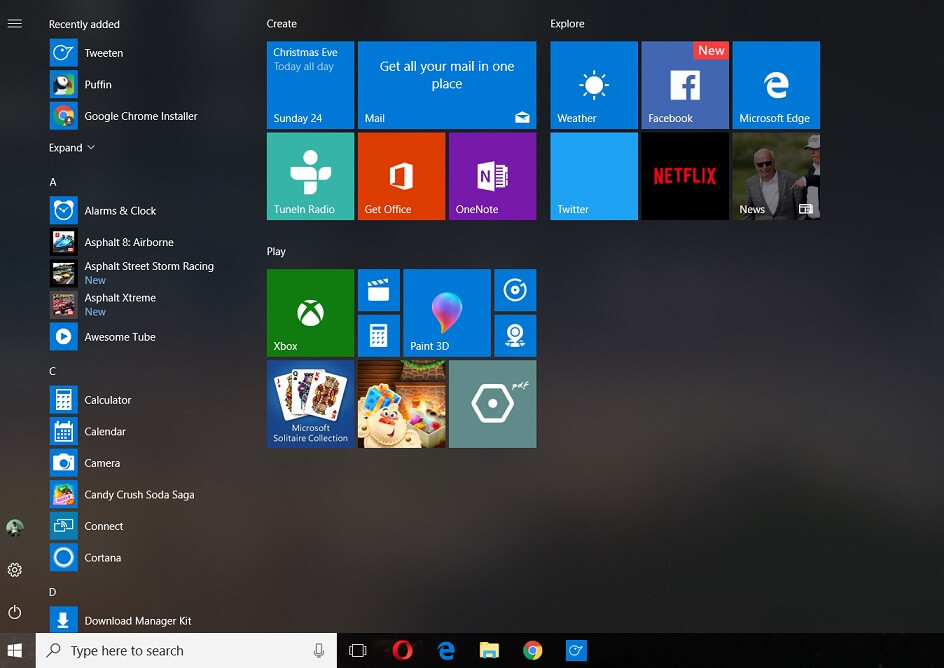Open the Power options button

tap(15, 613)
